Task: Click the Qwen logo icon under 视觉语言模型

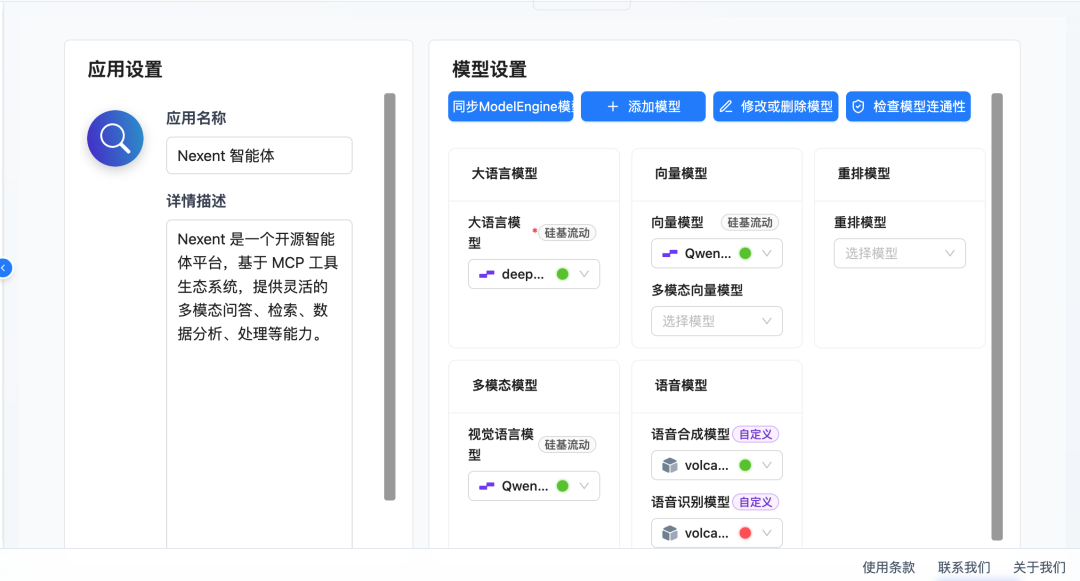Action: [x=487, y=486]
